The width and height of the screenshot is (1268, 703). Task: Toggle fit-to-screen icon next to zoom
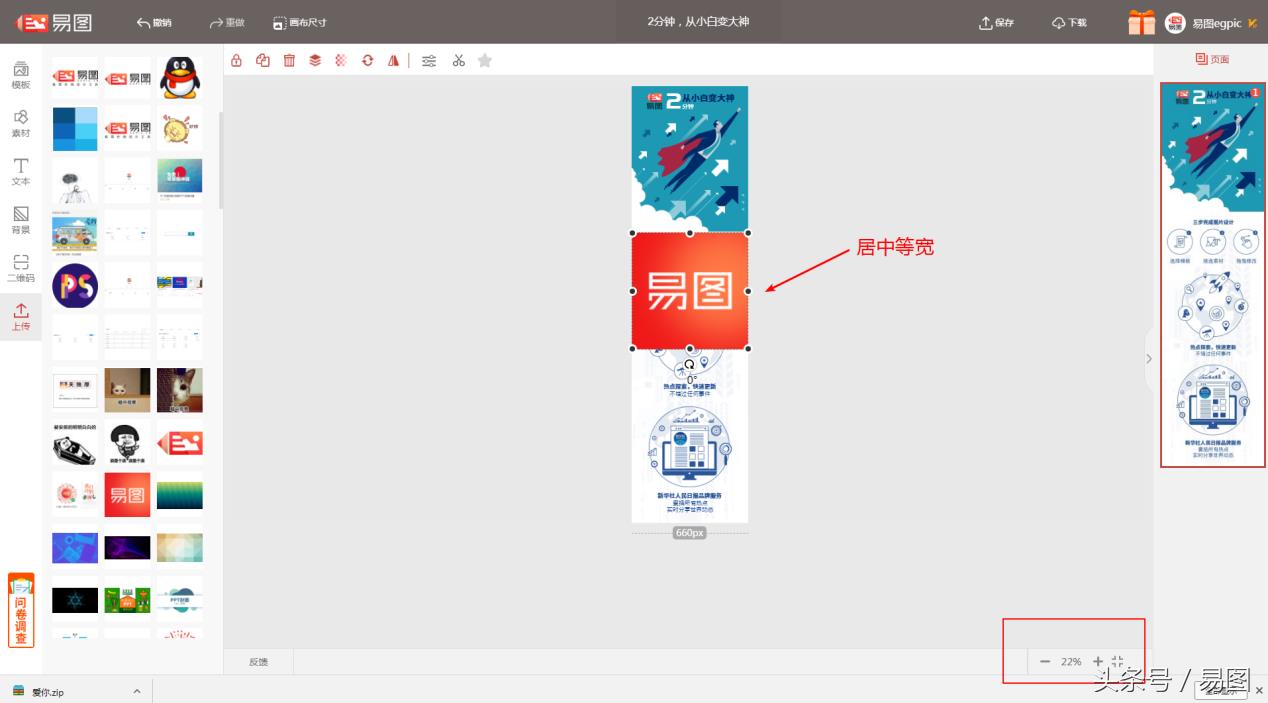pyautogui.click(x=1118, y=662)
